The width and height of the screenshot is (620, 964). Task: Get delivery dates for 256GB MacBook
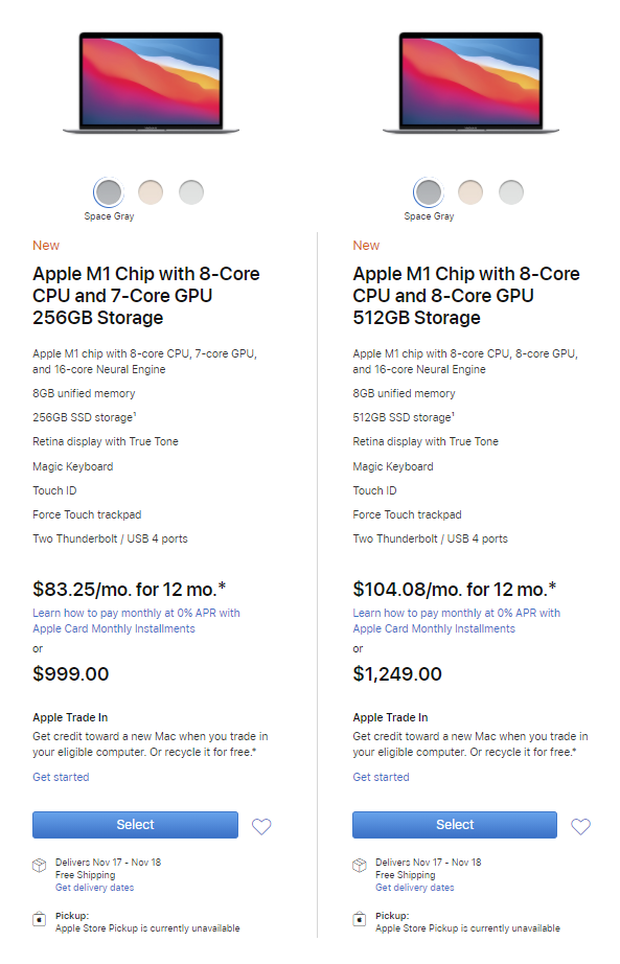coord(95,888)
